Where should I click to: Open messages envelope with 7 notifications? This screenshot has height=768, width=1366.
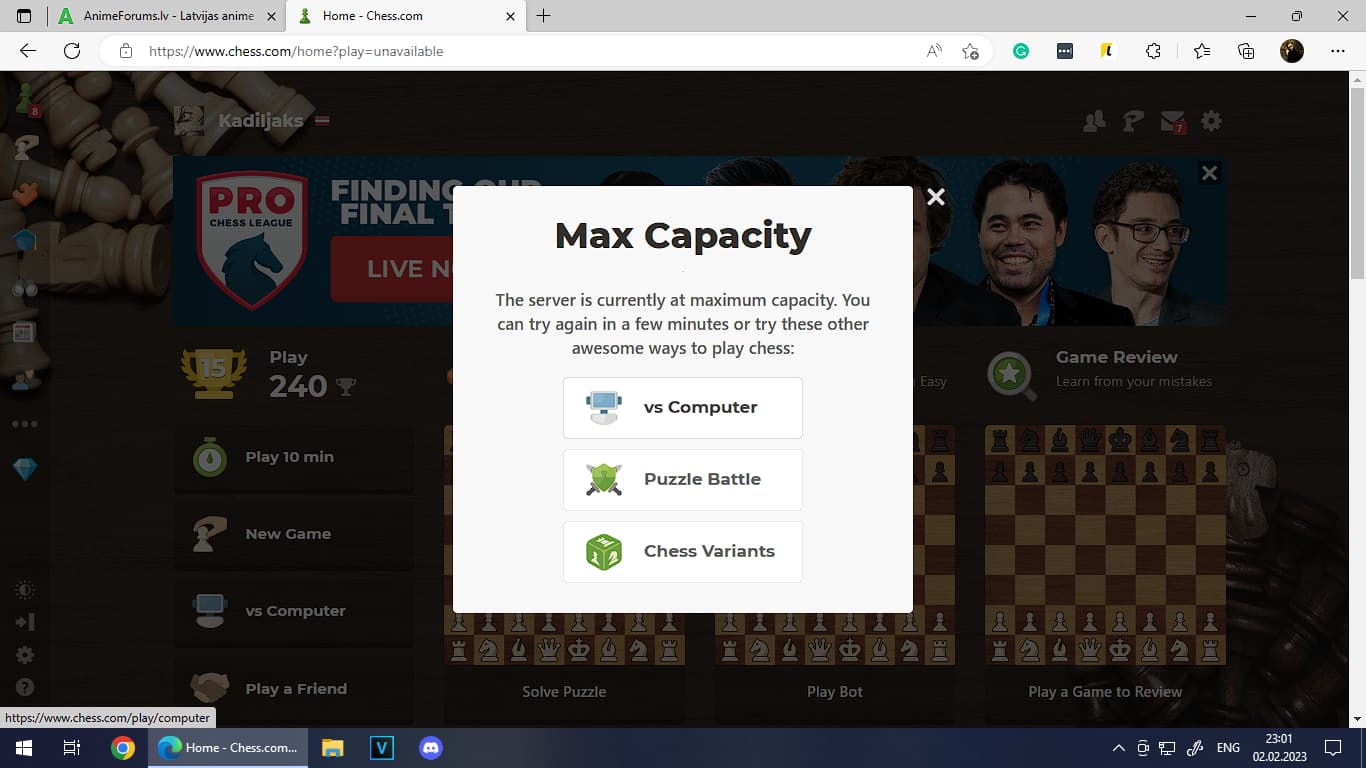click(x=1172, y=121)
